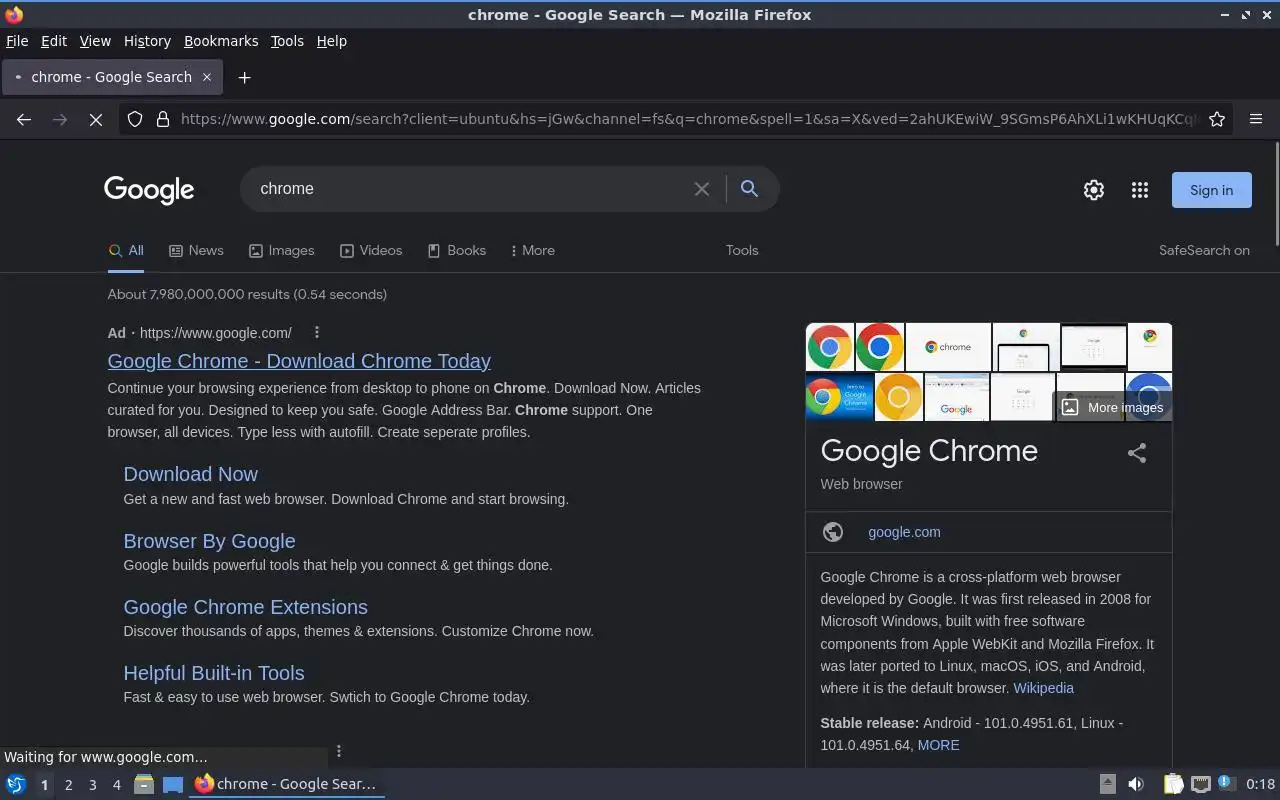Image resolution: width=1280 pixels, height=800 pixels.
Task: Open the File menu
Action: click(x=17, y=41)
